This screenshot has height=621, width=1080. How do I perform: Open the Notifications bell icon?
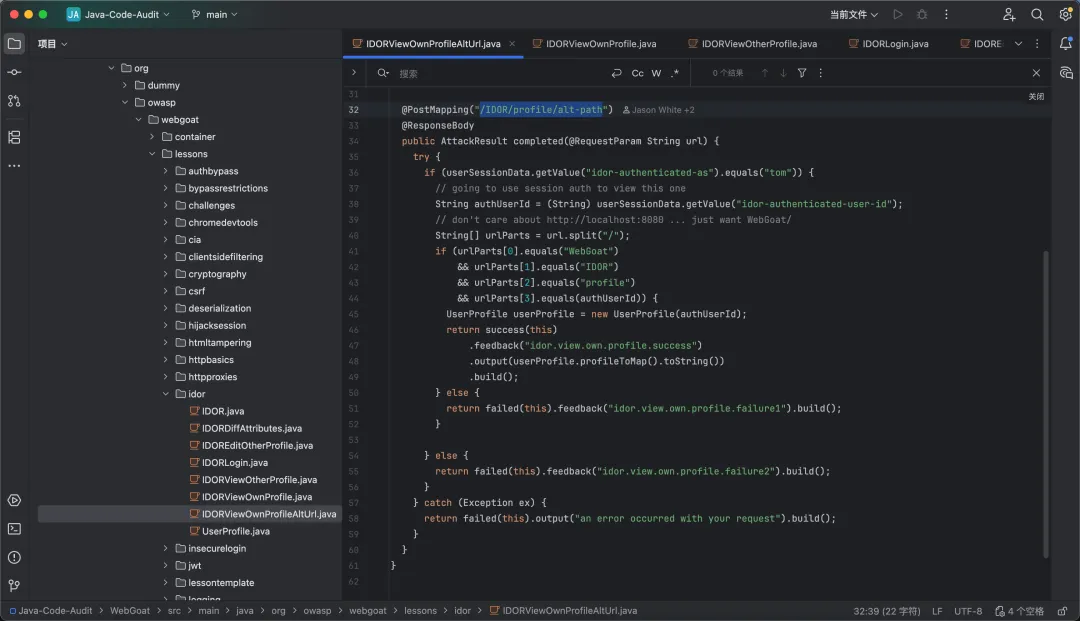1066,44
